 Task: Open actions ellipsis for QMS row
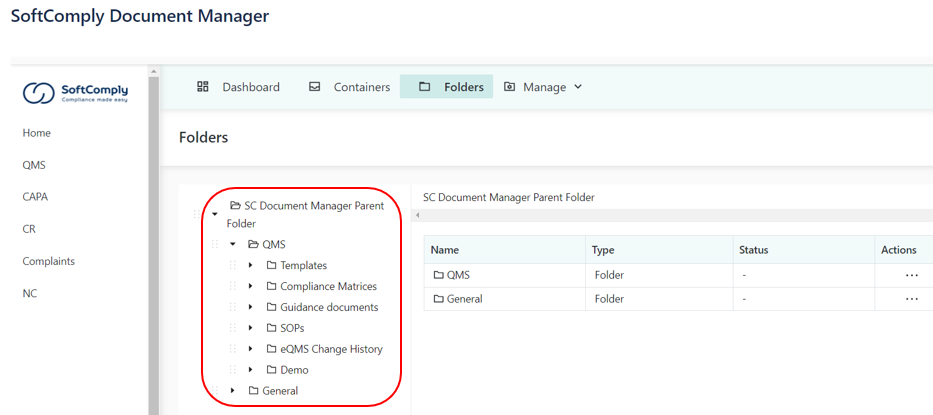(x=912, y=276)
